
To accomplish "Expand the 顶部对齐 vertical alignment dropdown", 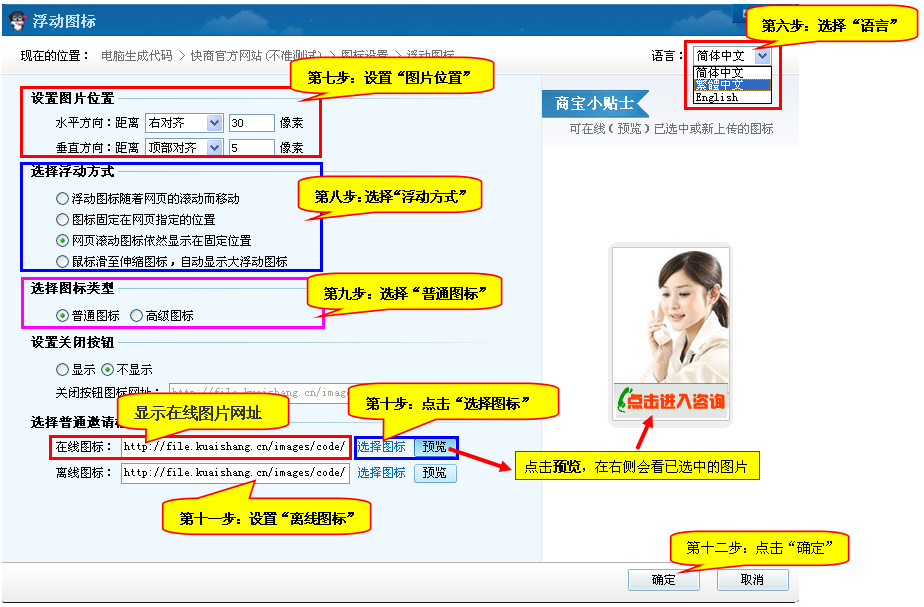I will coord(214,148).
